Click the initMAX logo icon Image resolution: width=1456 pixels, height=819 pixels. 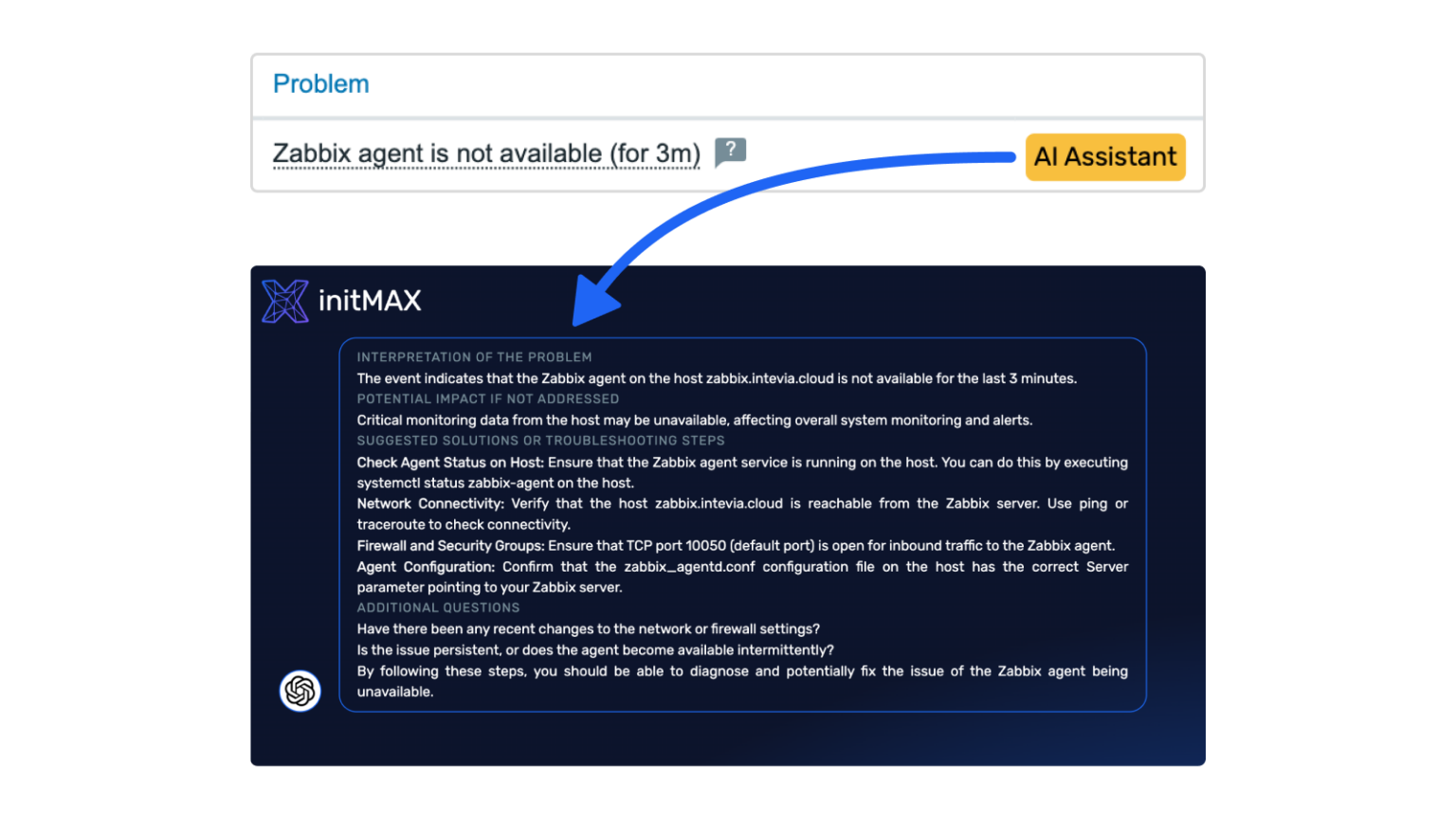pyautogui.click(x=284, y=301)
